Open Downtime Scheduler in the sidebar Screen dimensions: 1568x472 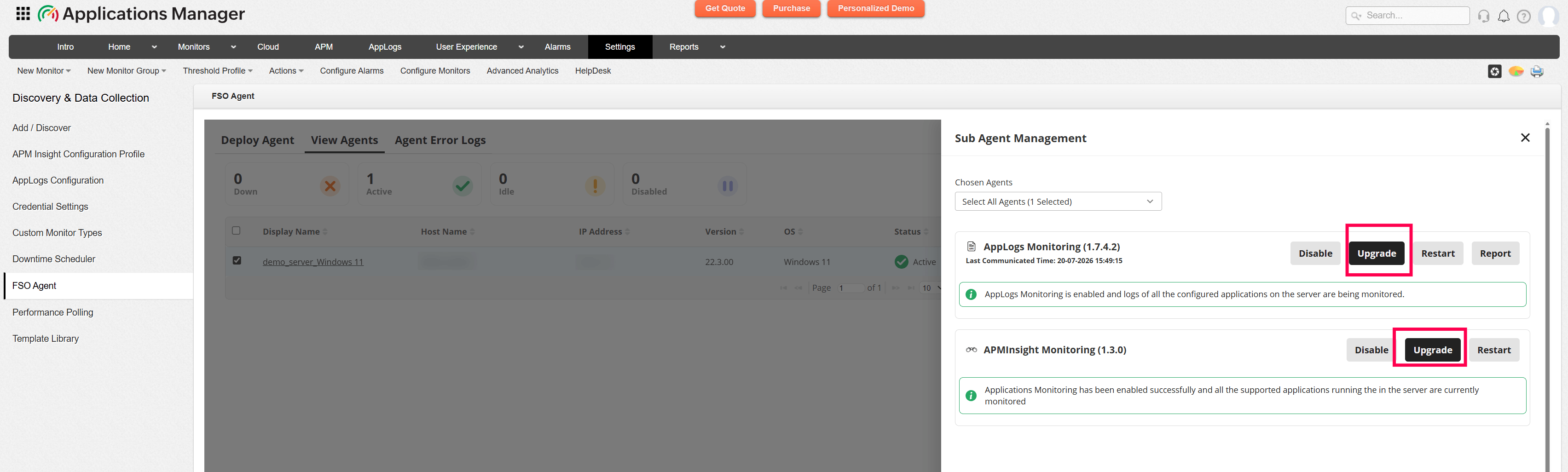pyautogui.click(x=53, y=259)
